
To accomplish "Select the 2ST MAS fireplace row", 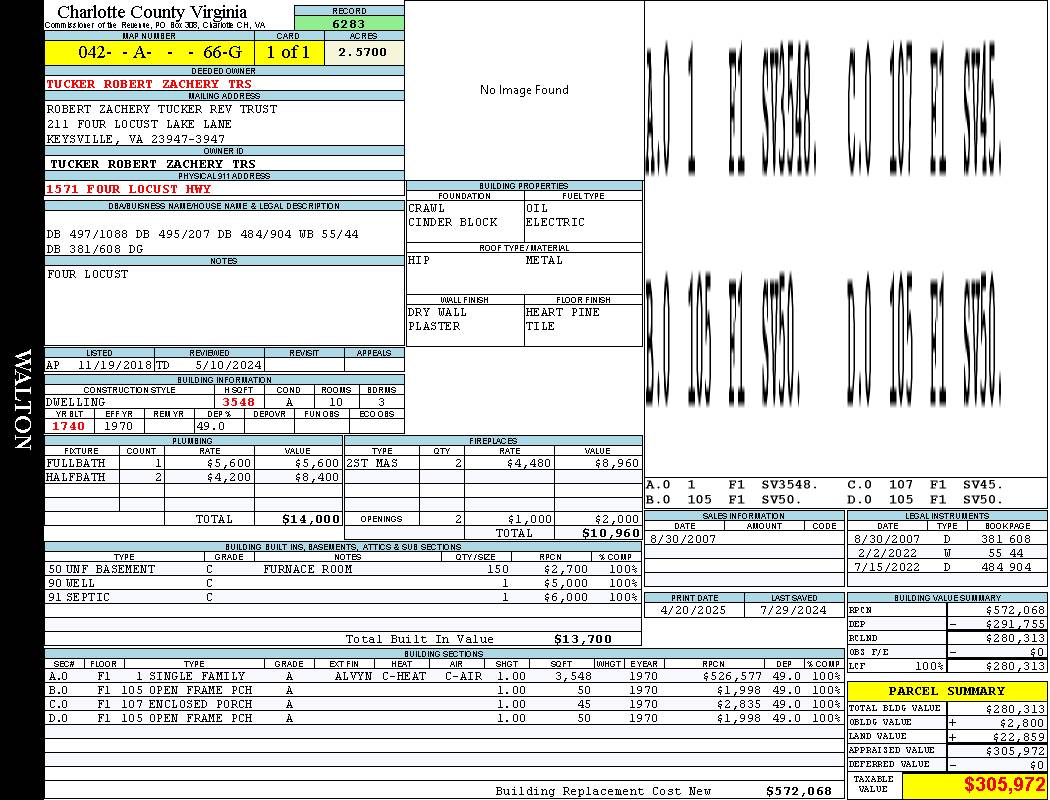I will point(494,463).
